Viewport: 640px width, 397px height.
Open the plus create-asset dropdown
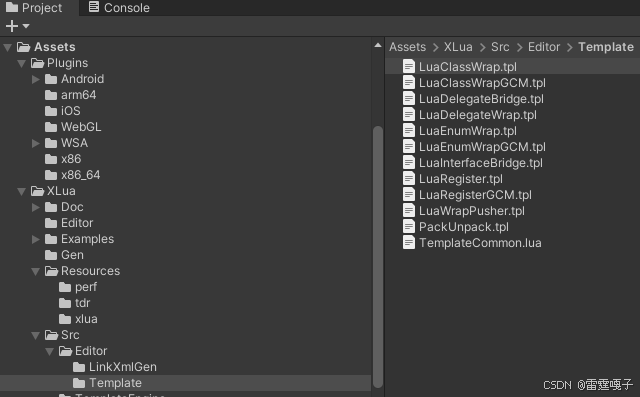pos(18,26)
